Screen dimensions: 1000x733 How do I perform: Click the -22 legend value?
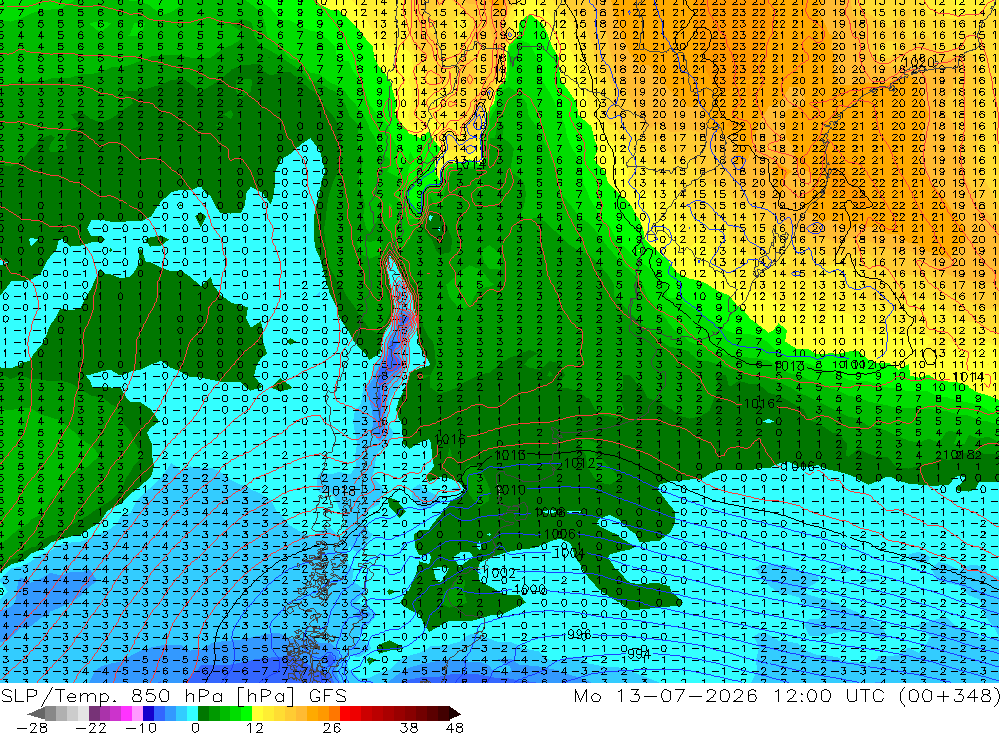tap(91, 728)
